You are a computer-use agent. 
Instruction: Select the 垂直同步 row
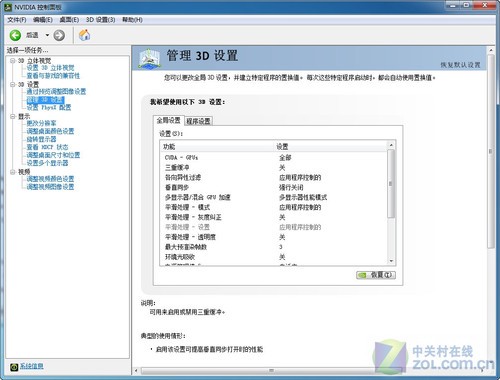pos(274,187)
